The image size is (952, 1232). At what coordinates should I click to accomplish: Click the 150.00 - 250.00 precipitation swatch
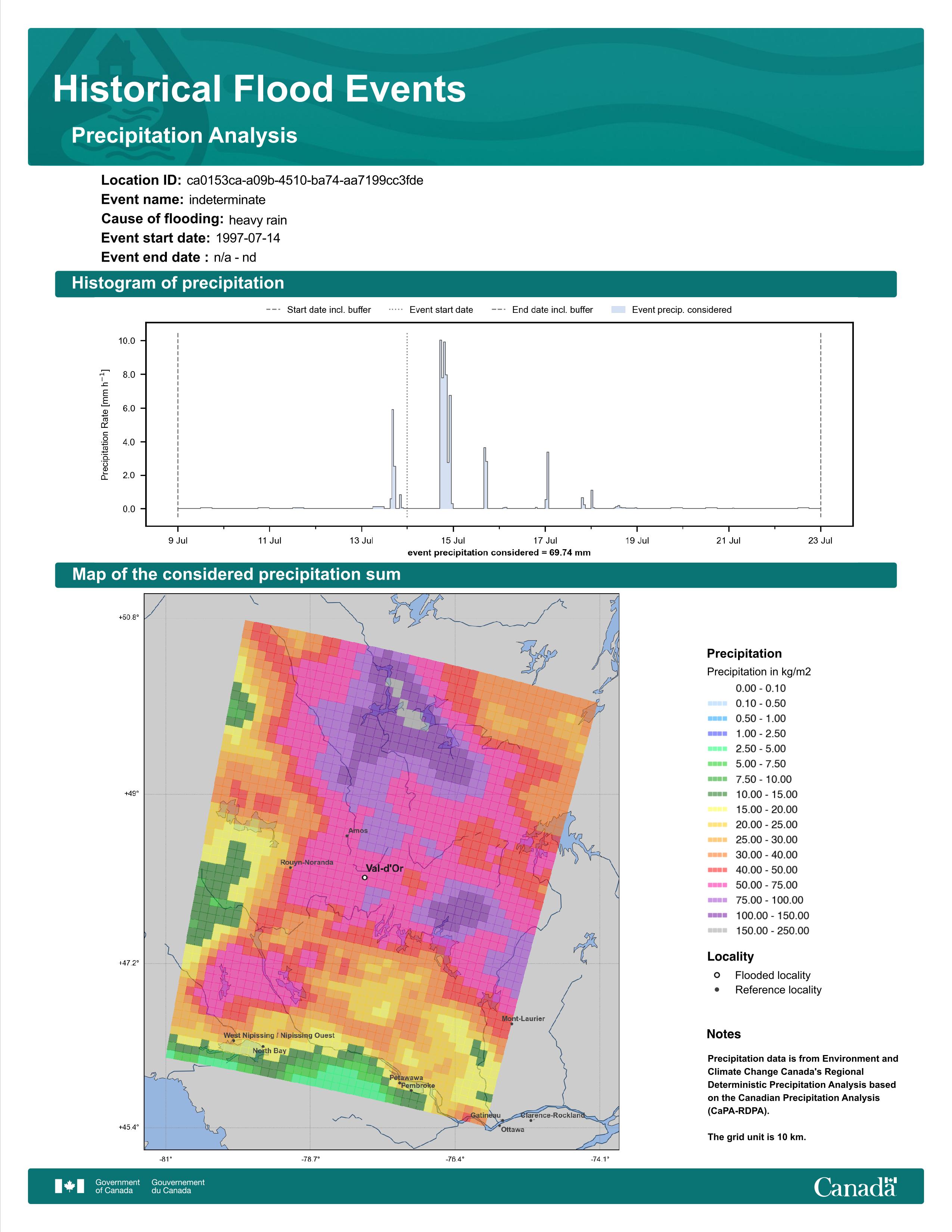(717, 931)
